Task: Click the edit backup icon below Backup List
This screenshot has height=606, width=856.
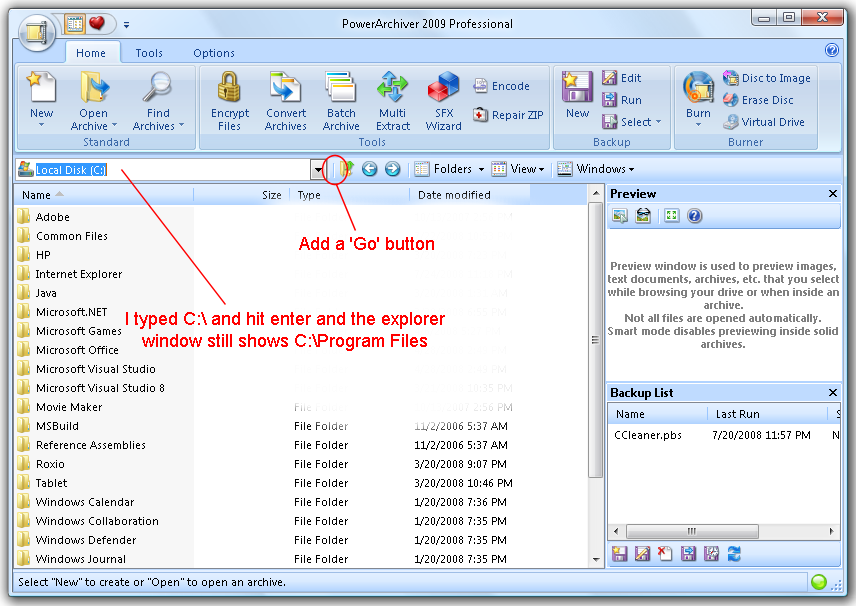Action: 642,554
